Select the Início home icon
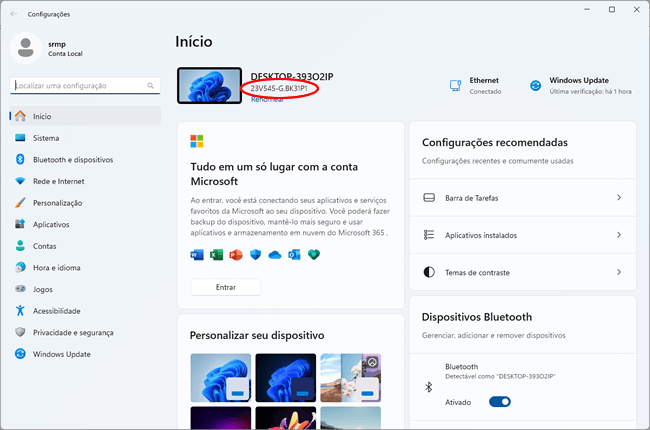650x430 pixels. [20, 116]
